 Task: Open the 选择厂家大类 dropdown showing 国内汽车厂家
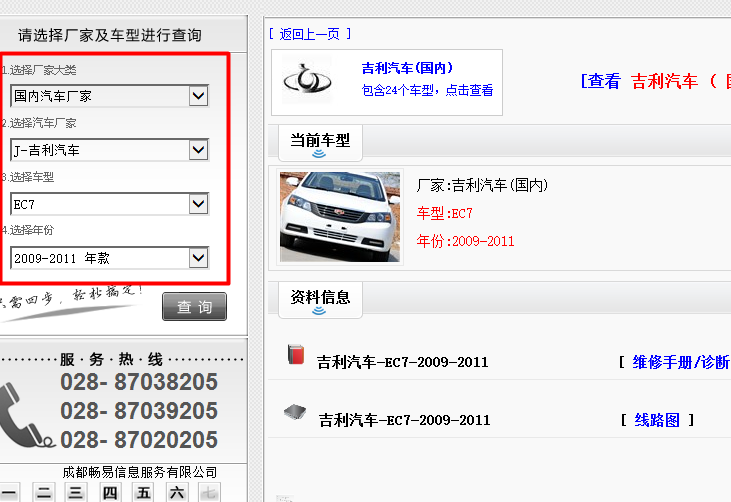[x=110, y=96]
